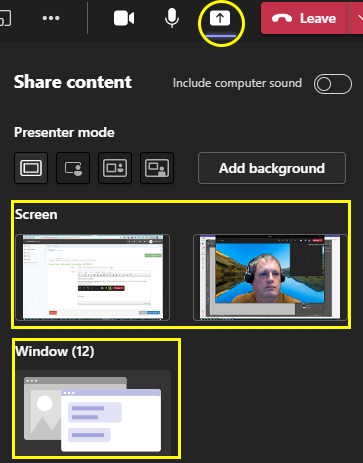Turn off the camera icon
The height and width of the screenshot is (463, 363).
point(124,18)
